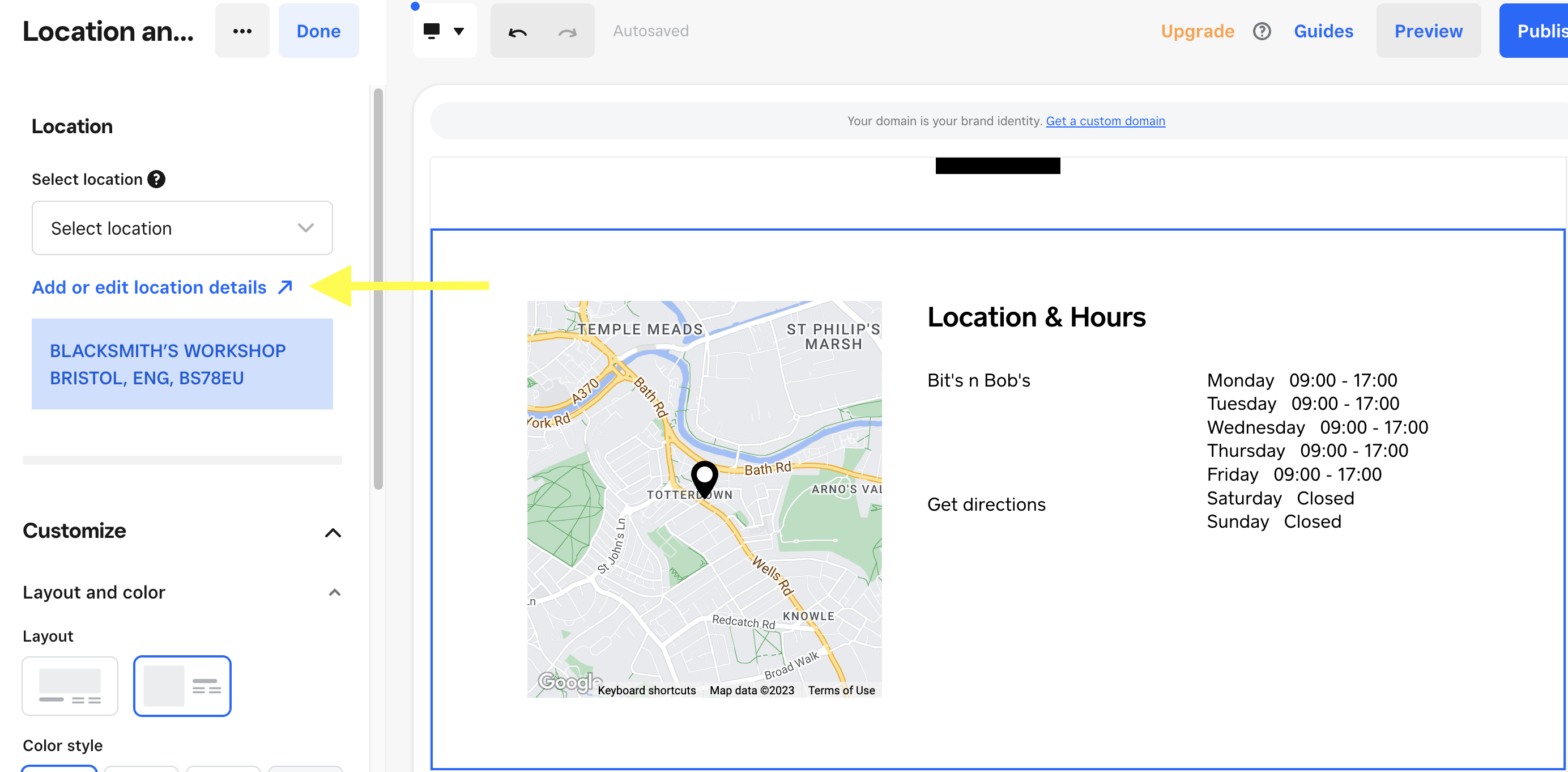Click Get directions text
This screenshot has height=772, width=1568.
[986, 504]
